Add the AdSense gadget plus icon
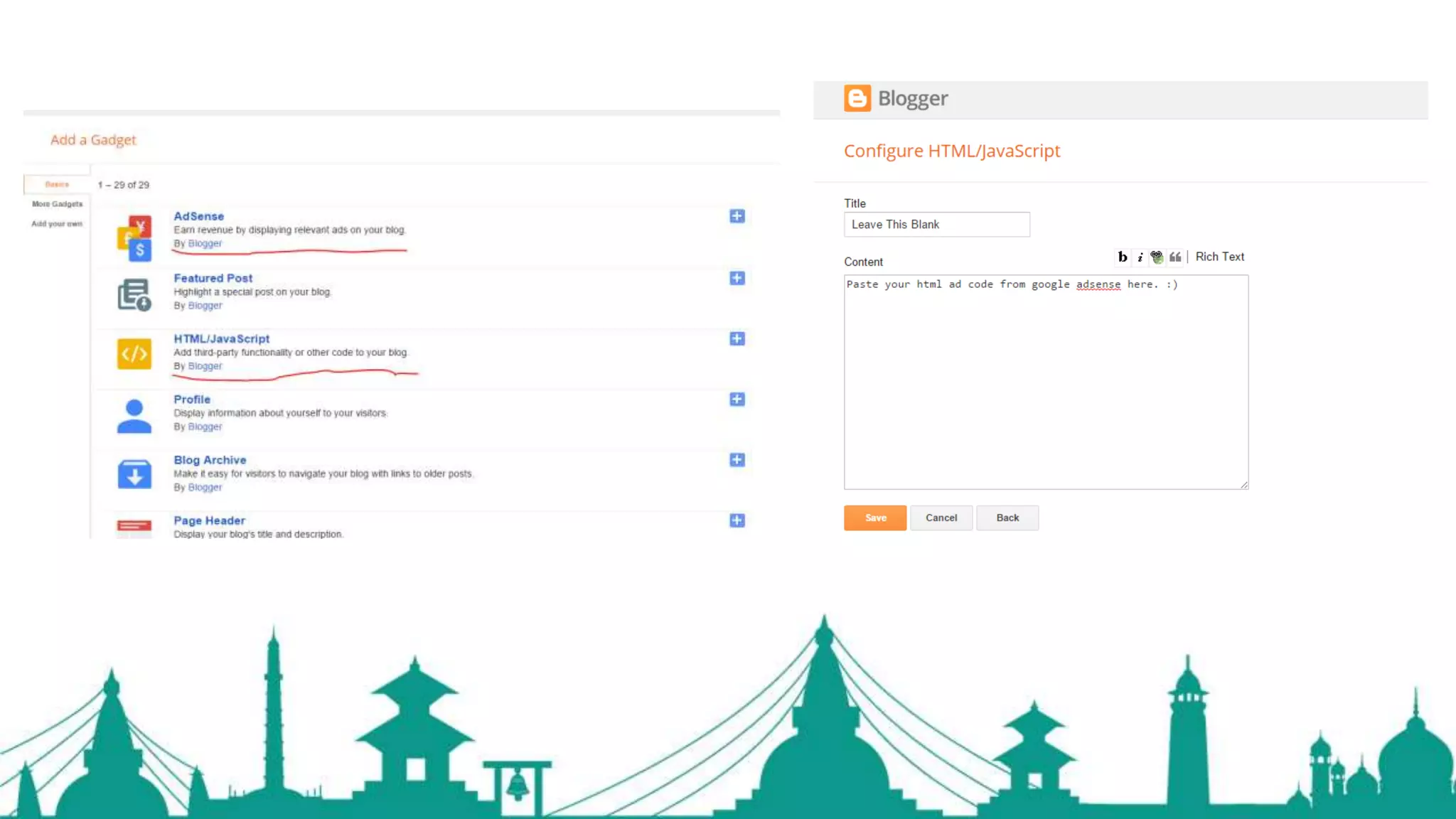The height and width of the screenshot is (819, 1456). [737, 216]
